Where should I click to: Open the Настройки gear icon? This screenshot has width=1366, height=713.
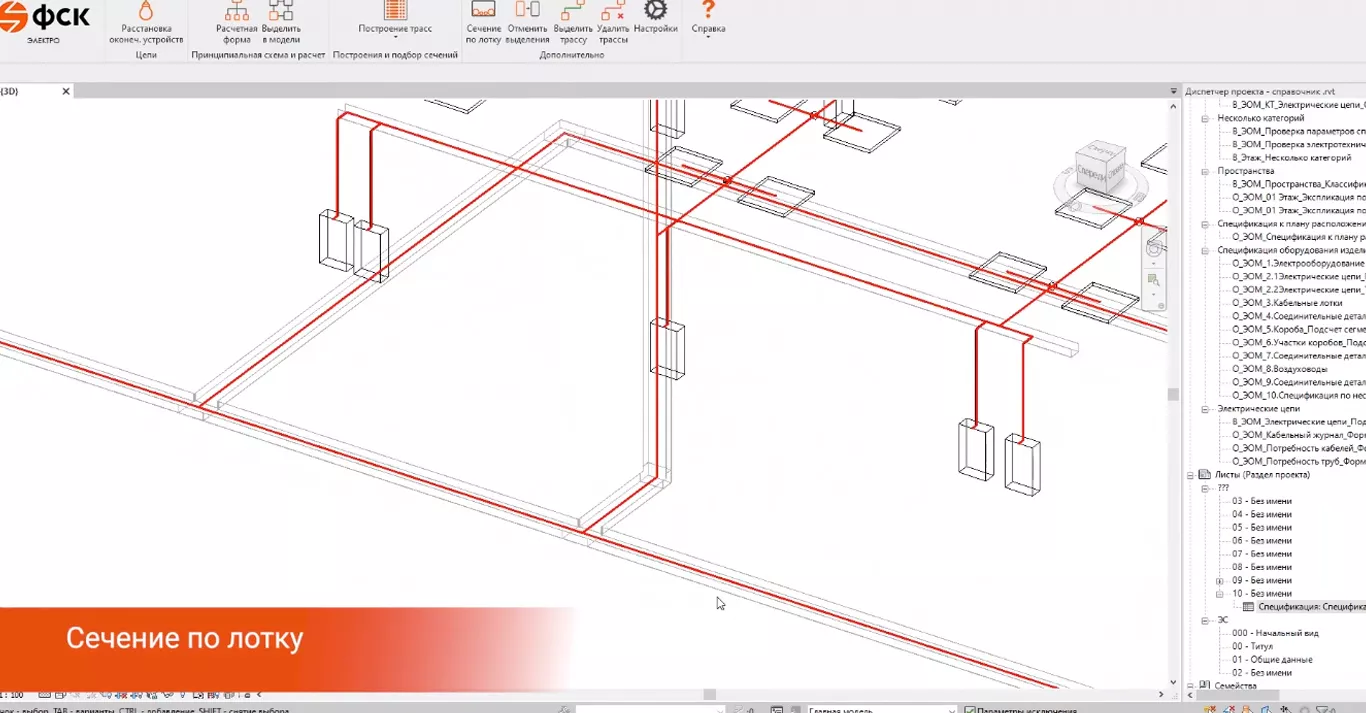coord(655,16)
